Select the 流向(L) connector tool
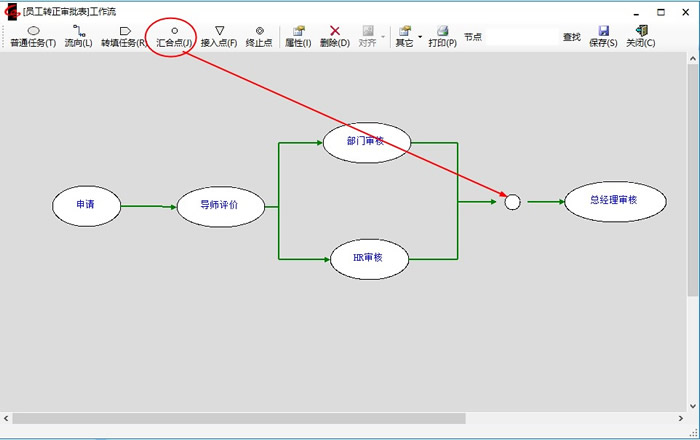Viewport: 700px width, 440px height. 78,37
